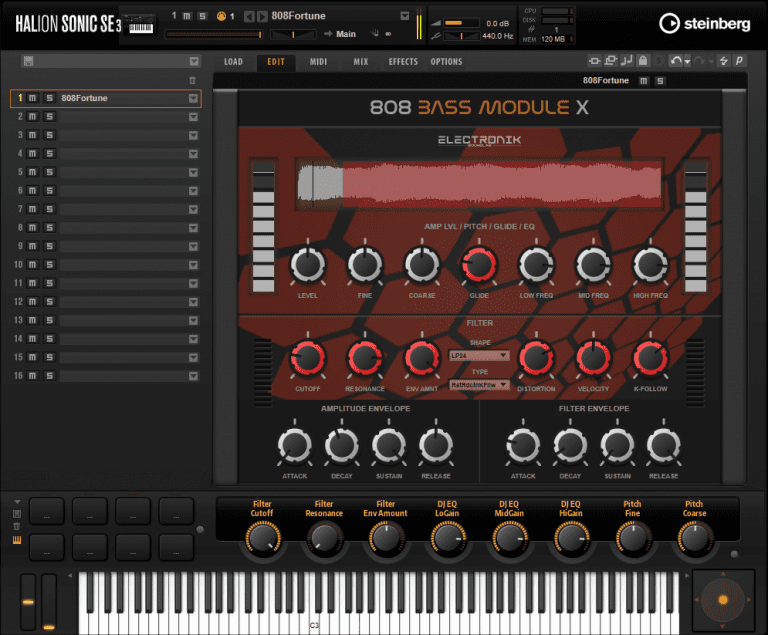This screenshot has width=768, height=635.
Task: Solo the slot in top header bar
Action: pyautogui.click(x=202, y=16)
